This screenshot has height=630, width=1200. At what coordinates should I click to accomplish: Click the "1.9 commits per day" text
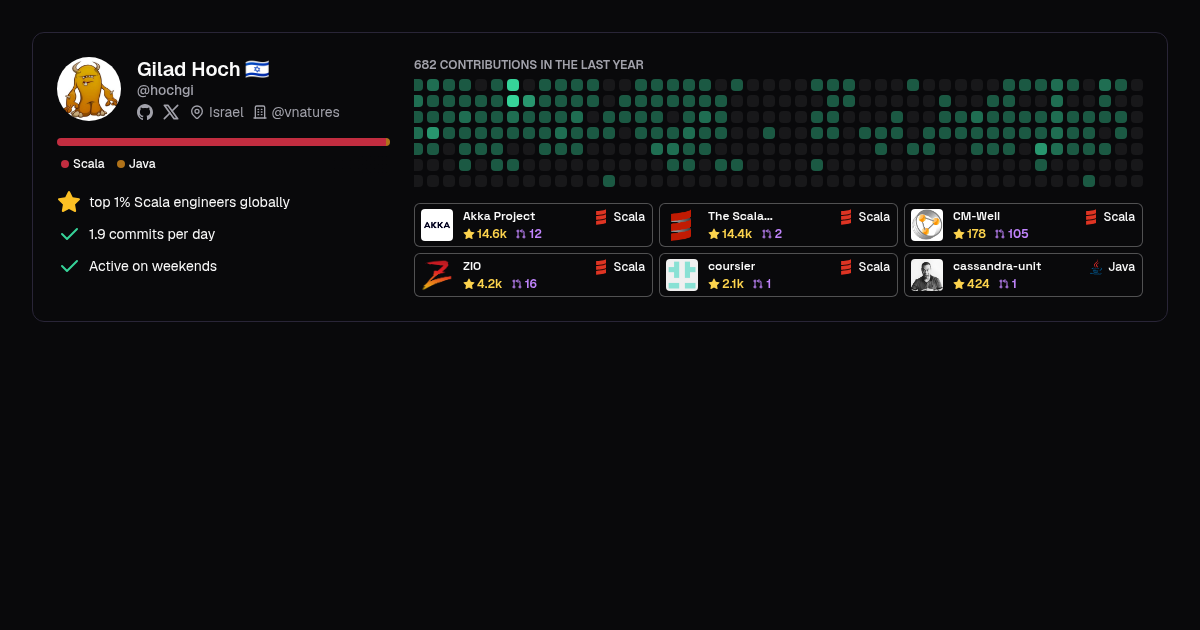tap(152, 234)
